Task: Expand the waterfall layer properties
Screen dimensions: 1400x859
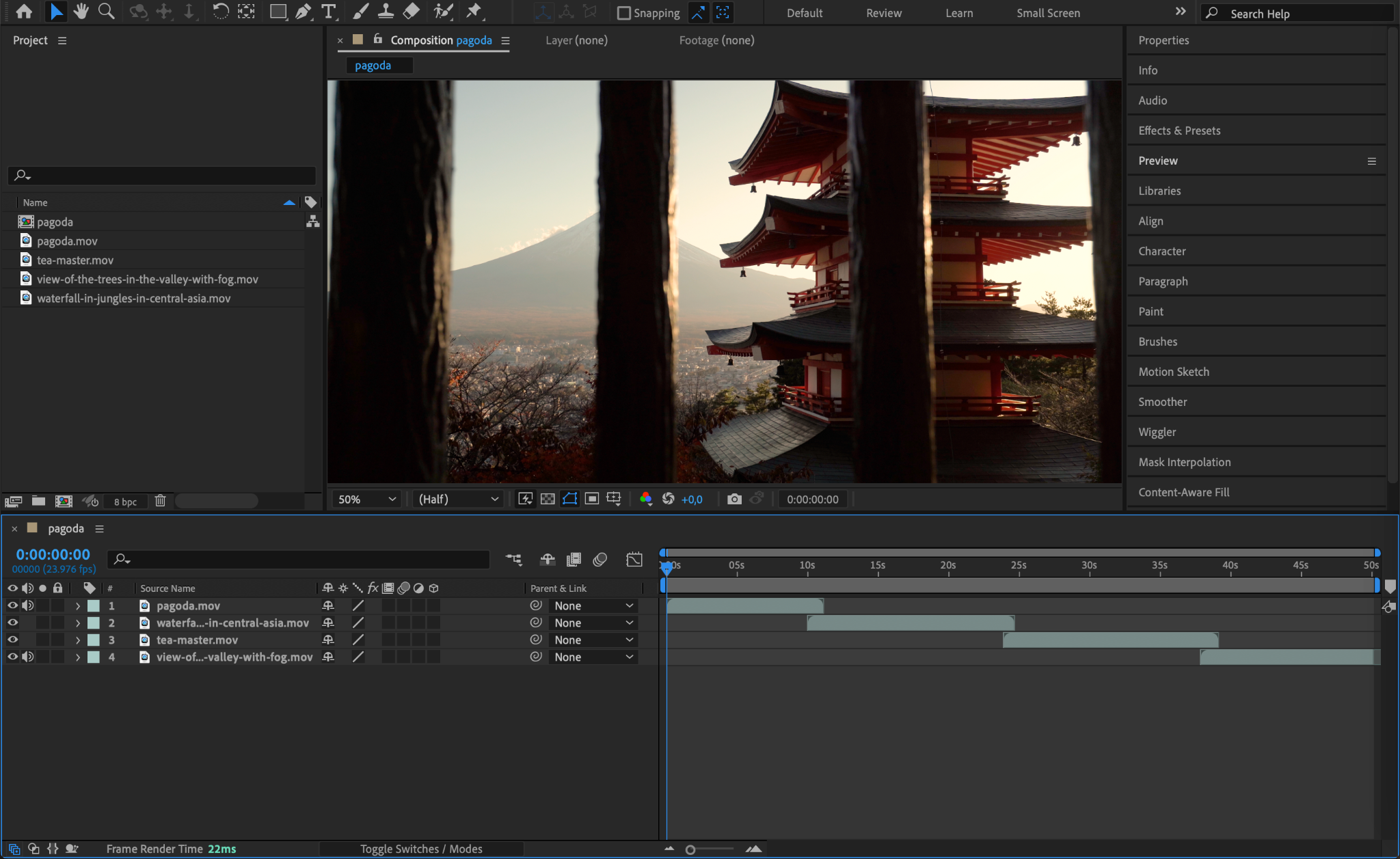Action: tap(78, 623)
